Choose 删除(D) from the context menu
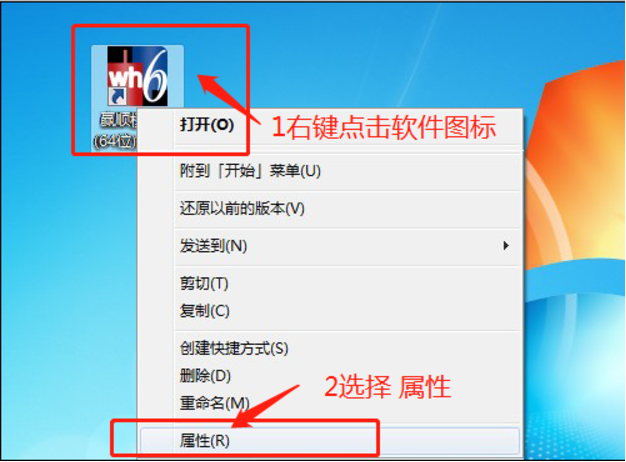Viewport: 626px width, 462px height. [205, 376]
